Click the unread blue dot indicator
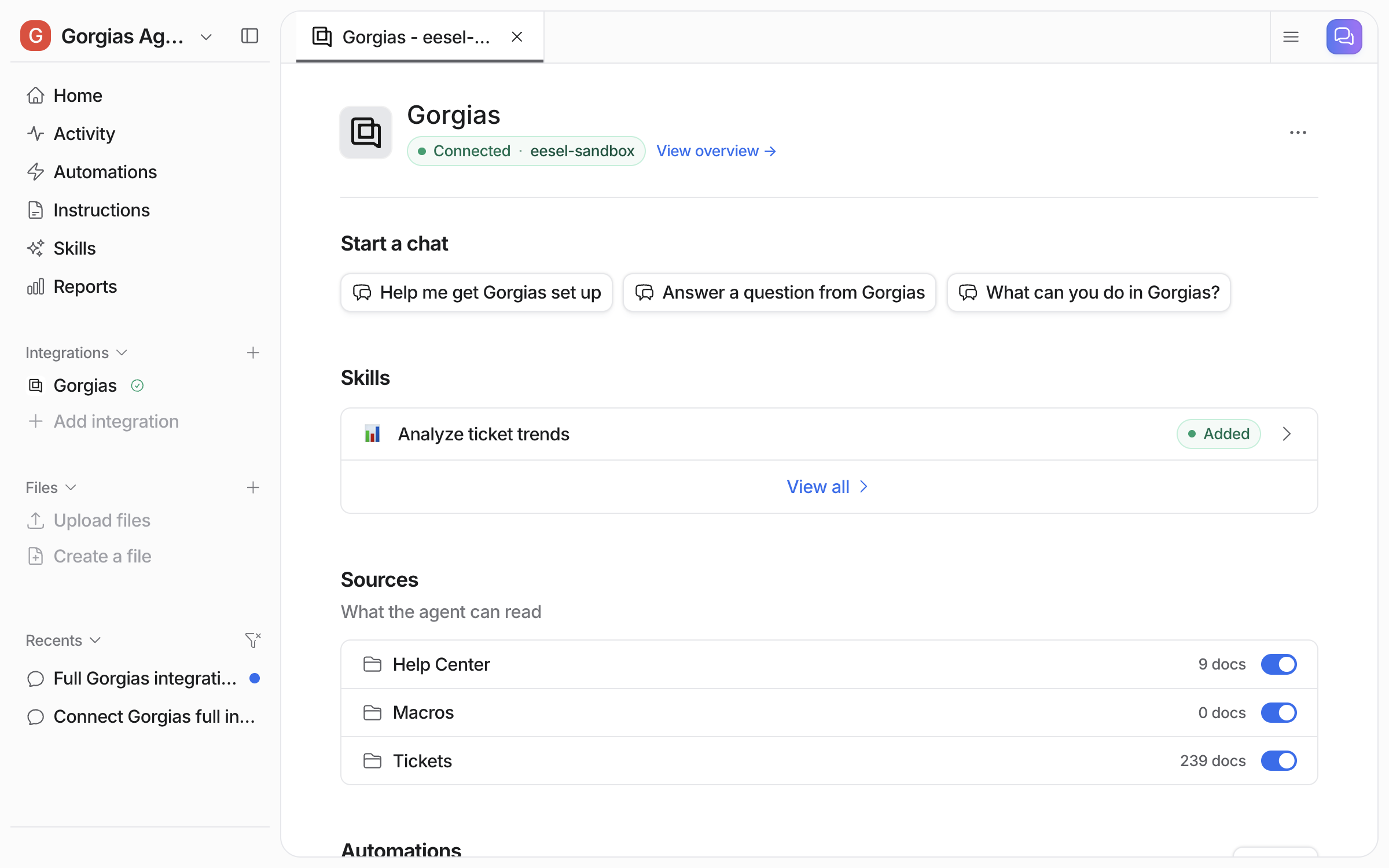1389x868 pixels. 254,678
